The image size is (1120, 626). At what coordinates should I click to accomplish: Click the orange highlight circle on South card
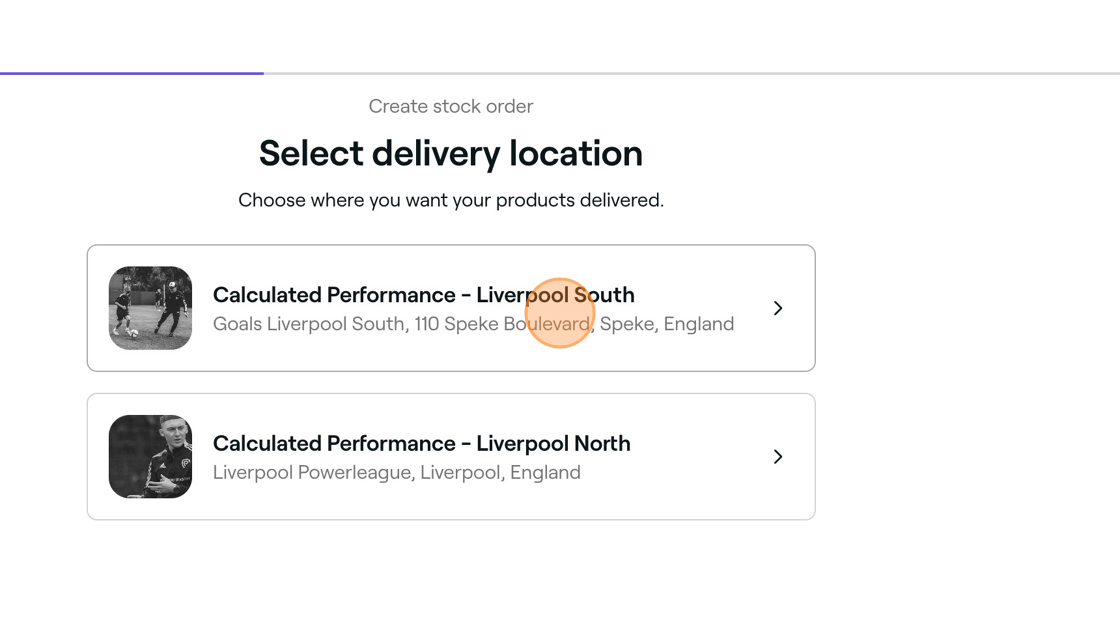pos(560,313)
